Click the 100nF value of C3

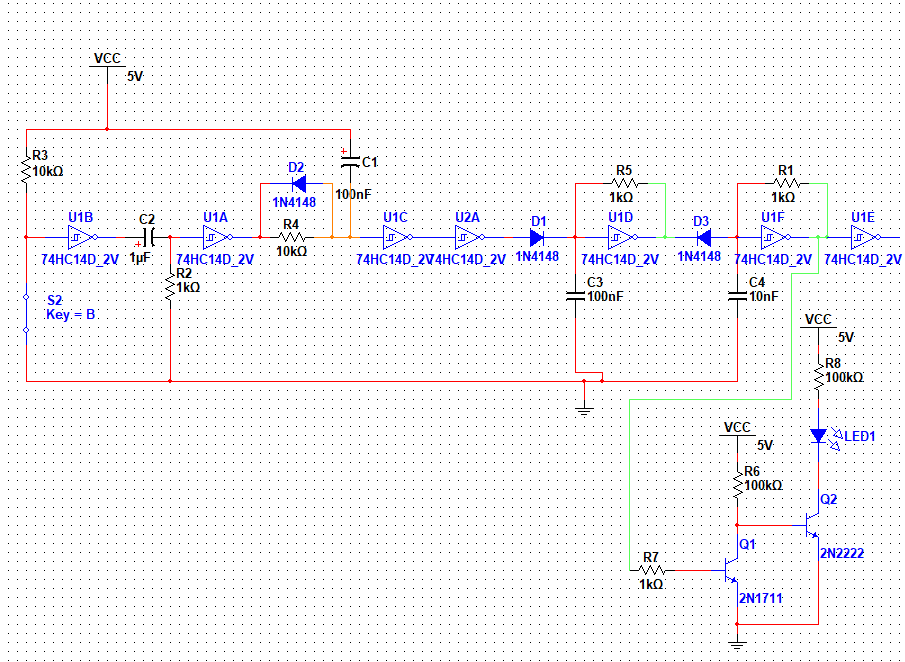click(x=605, y=297)
